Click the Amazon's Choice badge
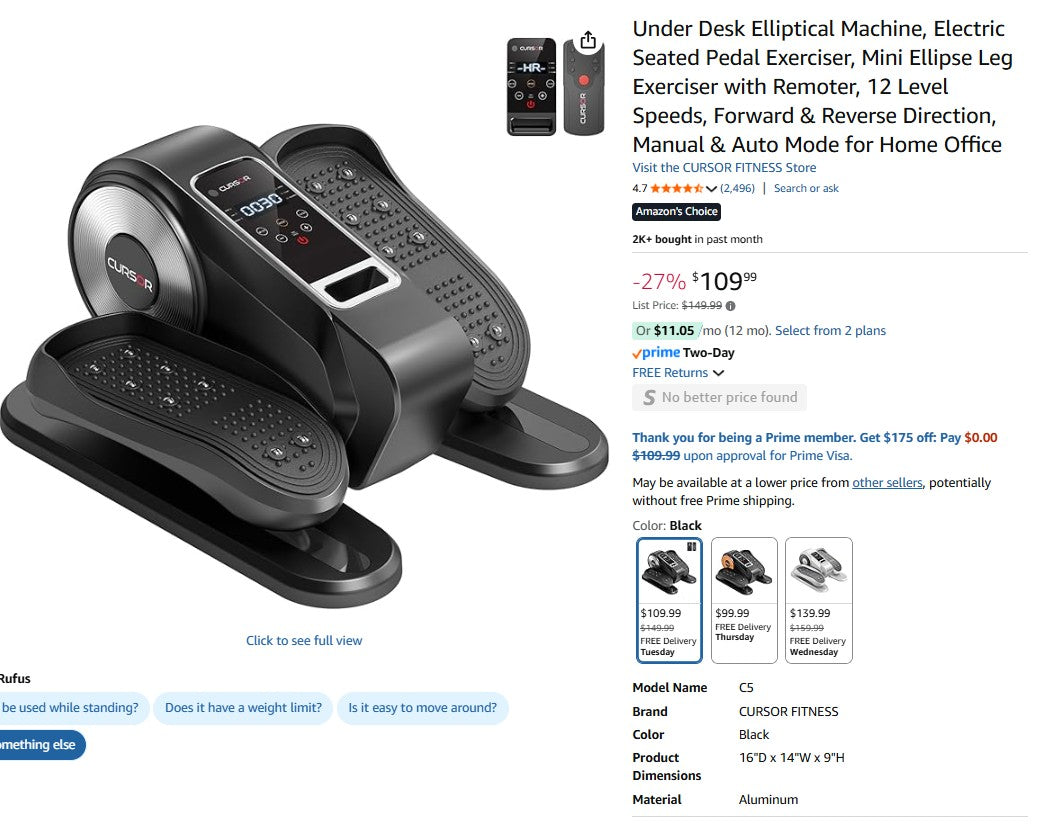This screenshot has height=830, width=1042. [x=677, y=211]
